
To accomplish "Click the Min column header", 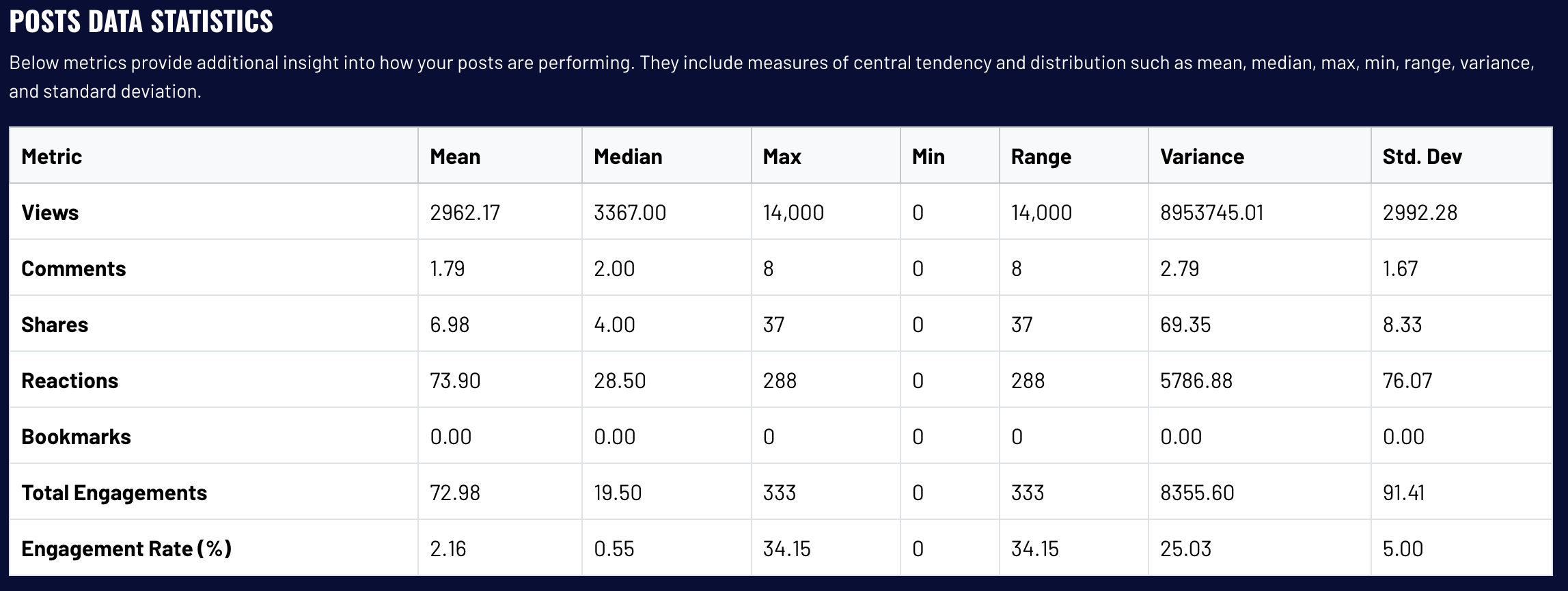I will point(928,156).
